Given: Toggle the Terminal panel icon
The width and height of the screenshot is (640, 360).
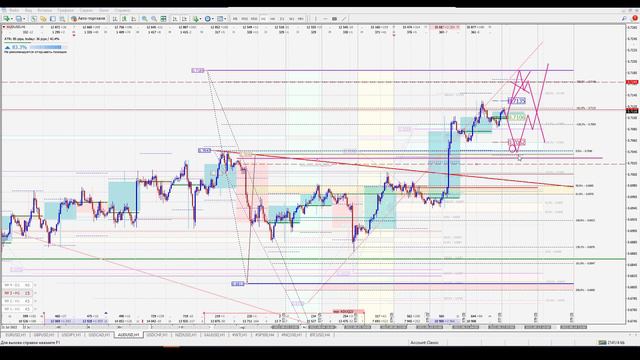Looking at the screenshot, I should pos(62,19).
